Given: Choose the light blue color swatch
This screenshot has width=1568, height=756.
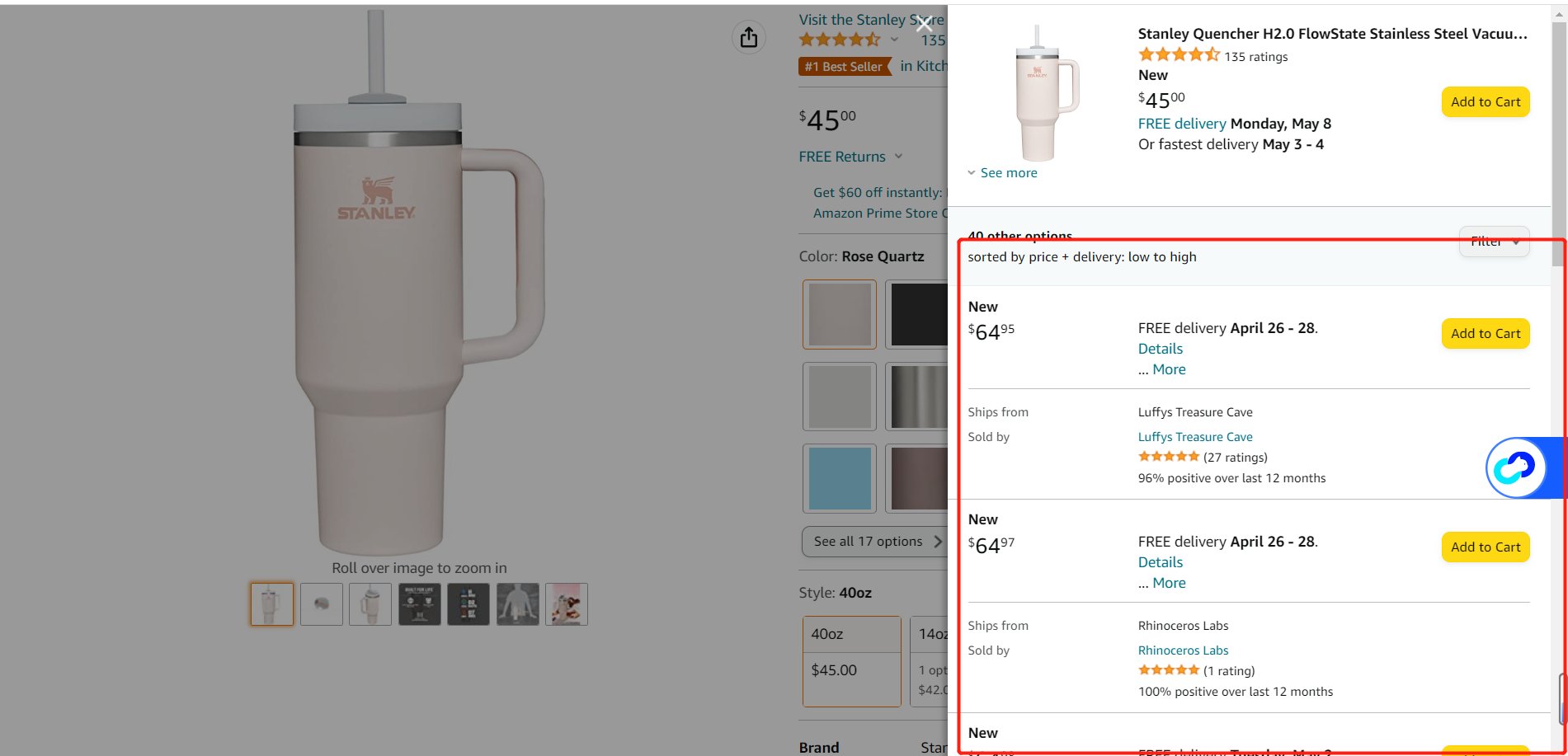Looking at the screenshot, I should pyautogui.click(x=840, y=478).
